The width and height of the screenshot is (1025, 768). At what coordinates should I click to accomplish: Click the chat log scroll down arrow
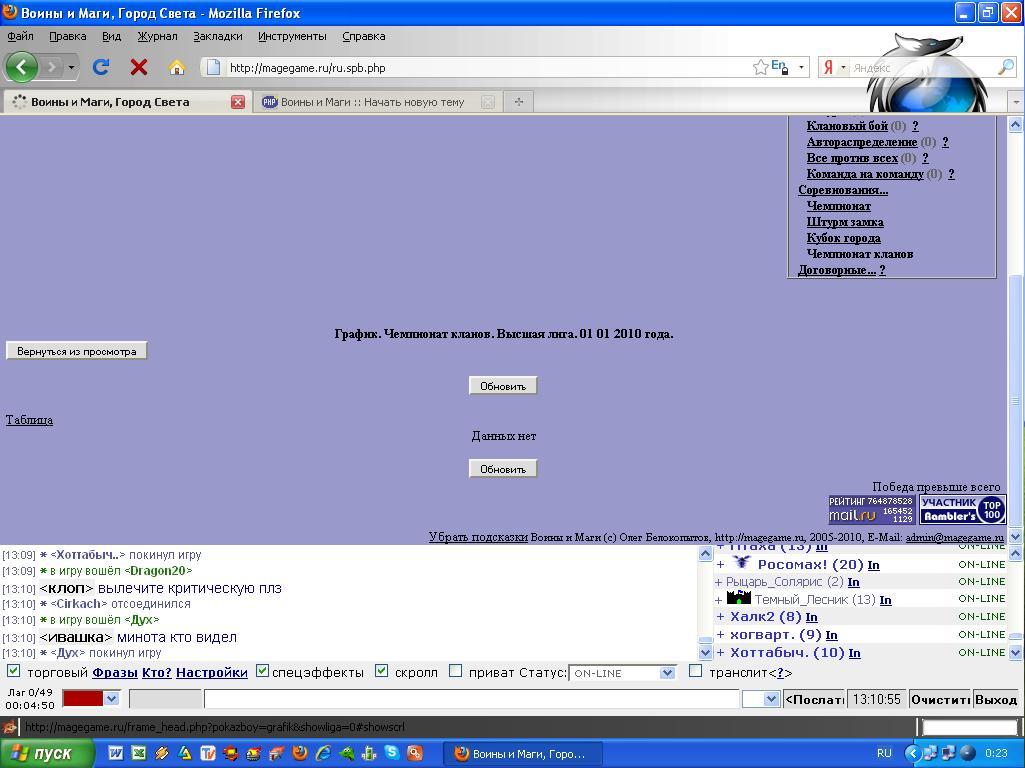pos(705,652)
